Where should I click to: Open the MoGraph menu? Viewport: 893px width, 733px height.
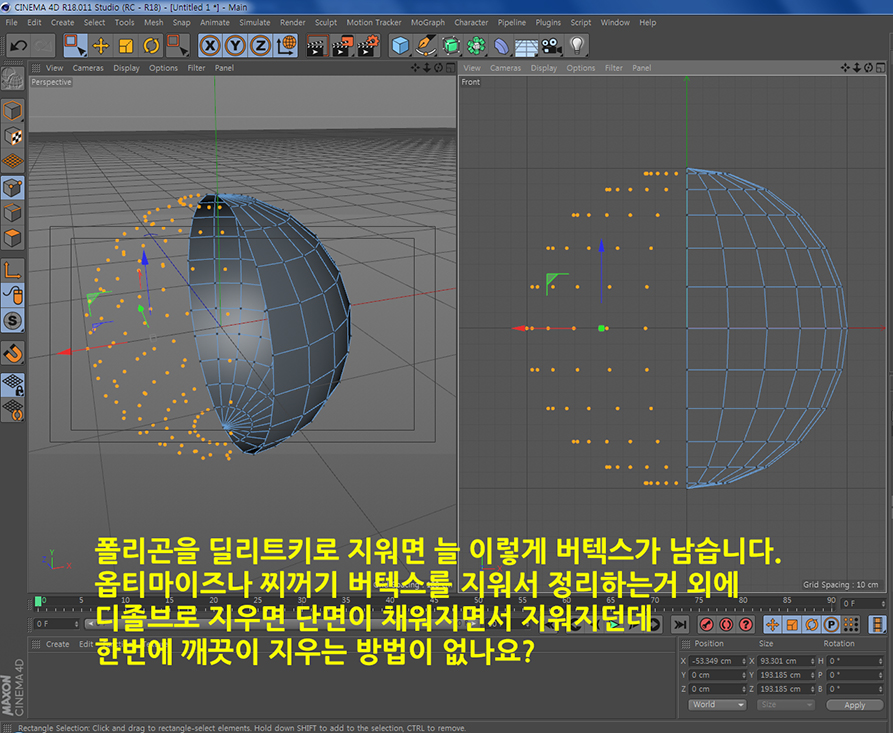pos(428,23)
